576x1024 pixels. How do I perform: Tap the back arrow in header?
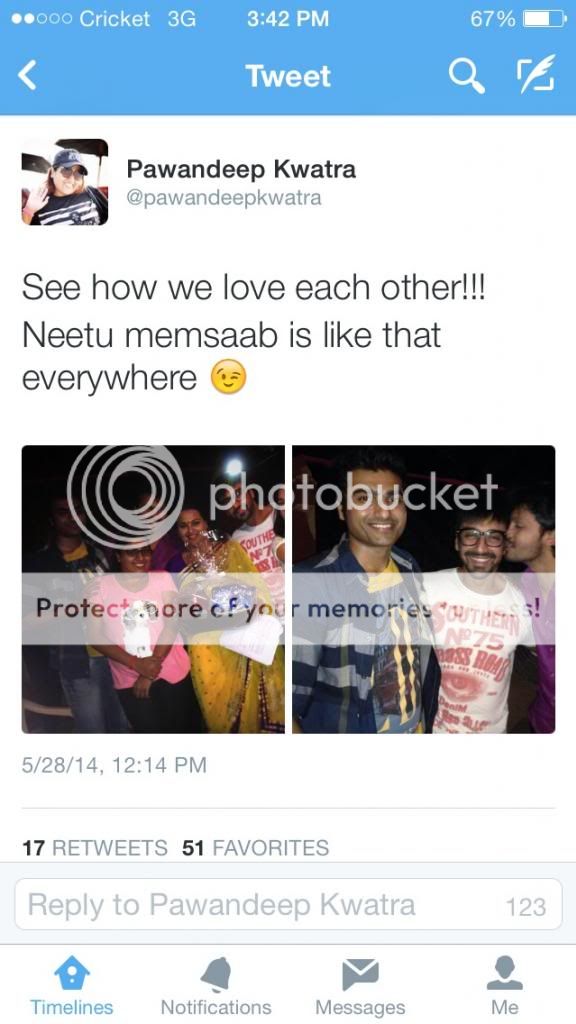[x=27, y=76]
